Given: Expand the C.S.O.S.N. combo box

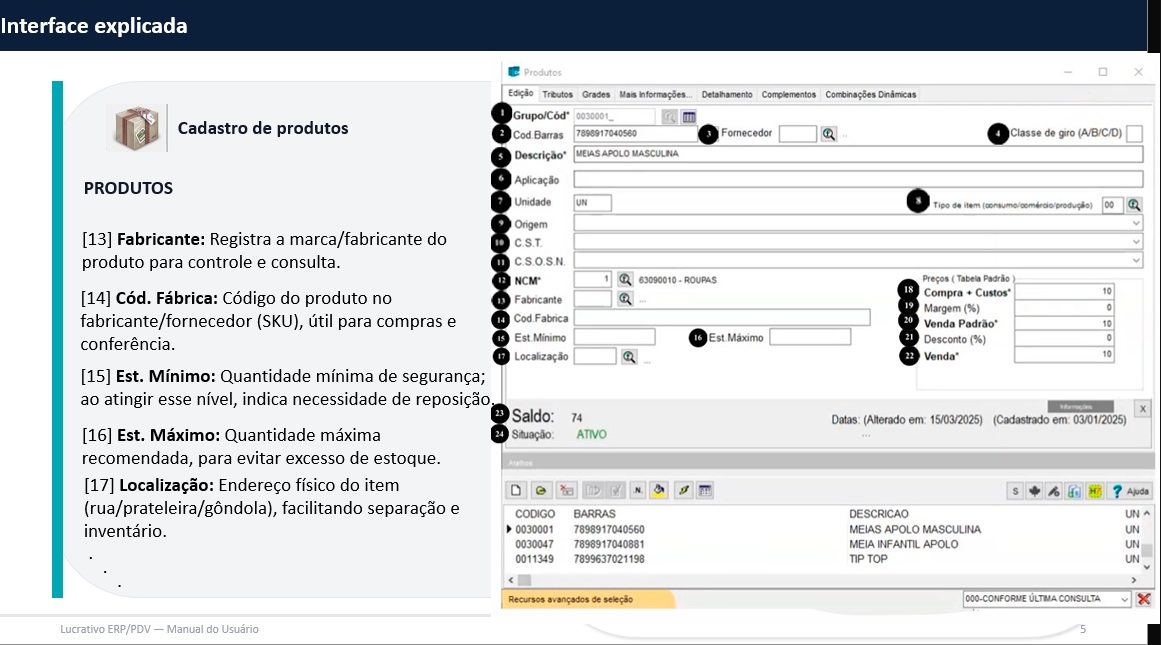Looking at the screenshot, I should click(1135, 261).
